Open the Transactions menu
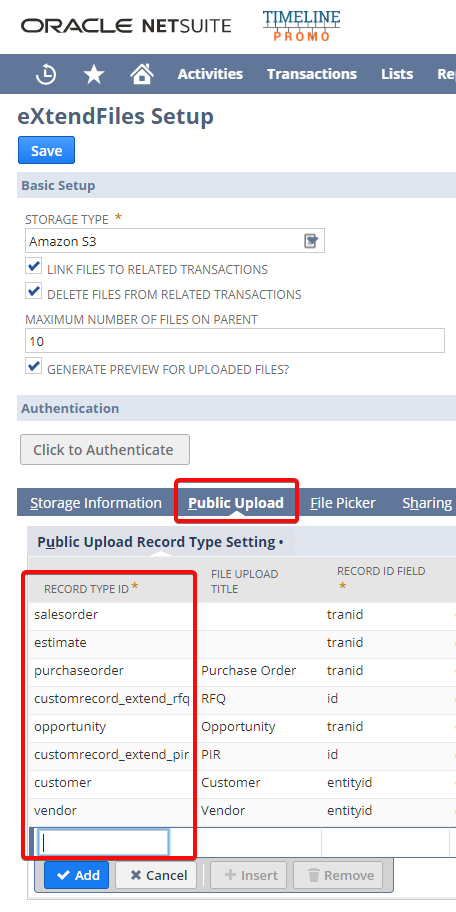The height and width of the screenshot is (912, 456). tap(312, 74)
